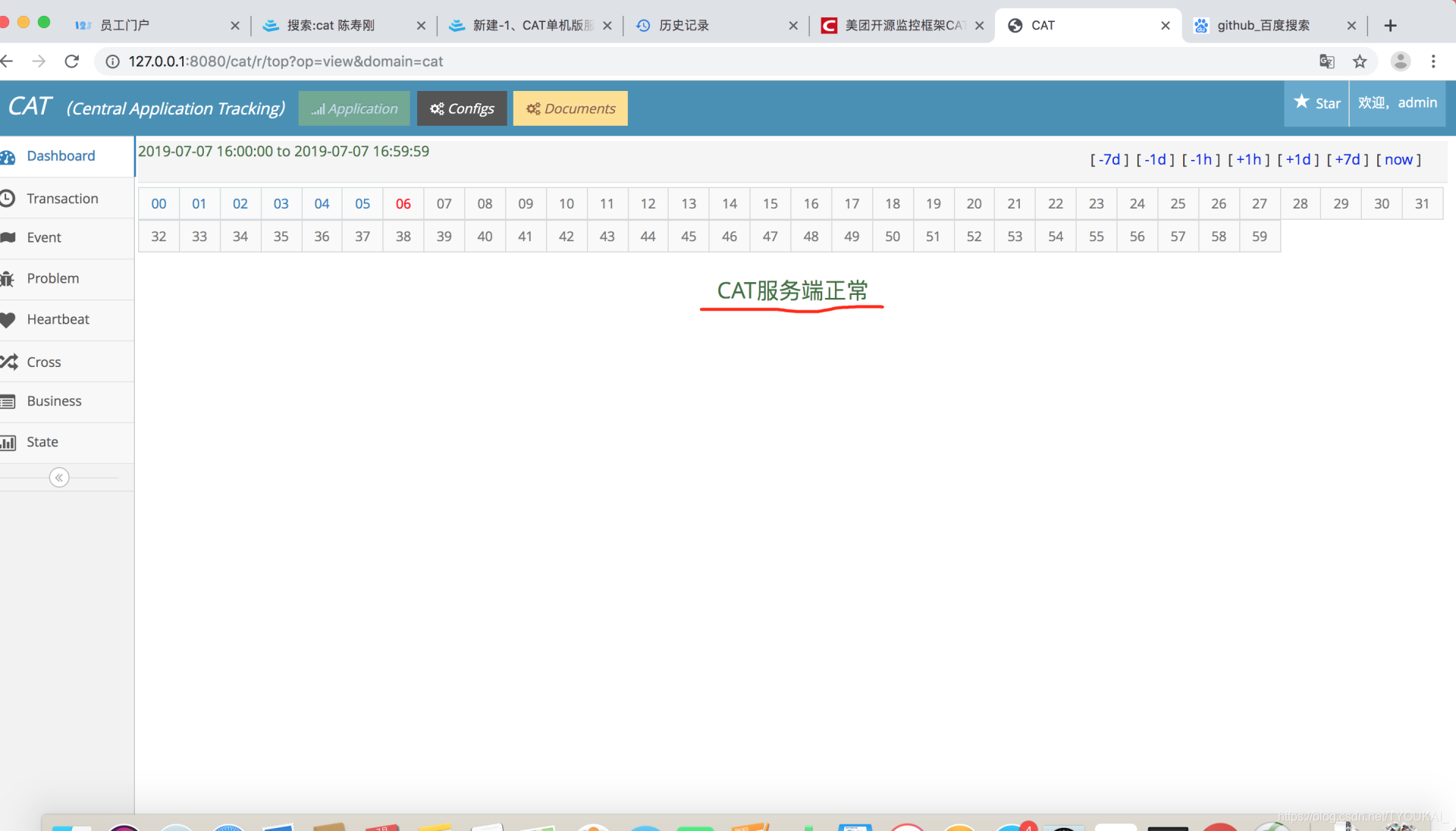Bookmark page with the star icon
The width and height of the screenshot is (1456, 831).
click(1360, 61)
